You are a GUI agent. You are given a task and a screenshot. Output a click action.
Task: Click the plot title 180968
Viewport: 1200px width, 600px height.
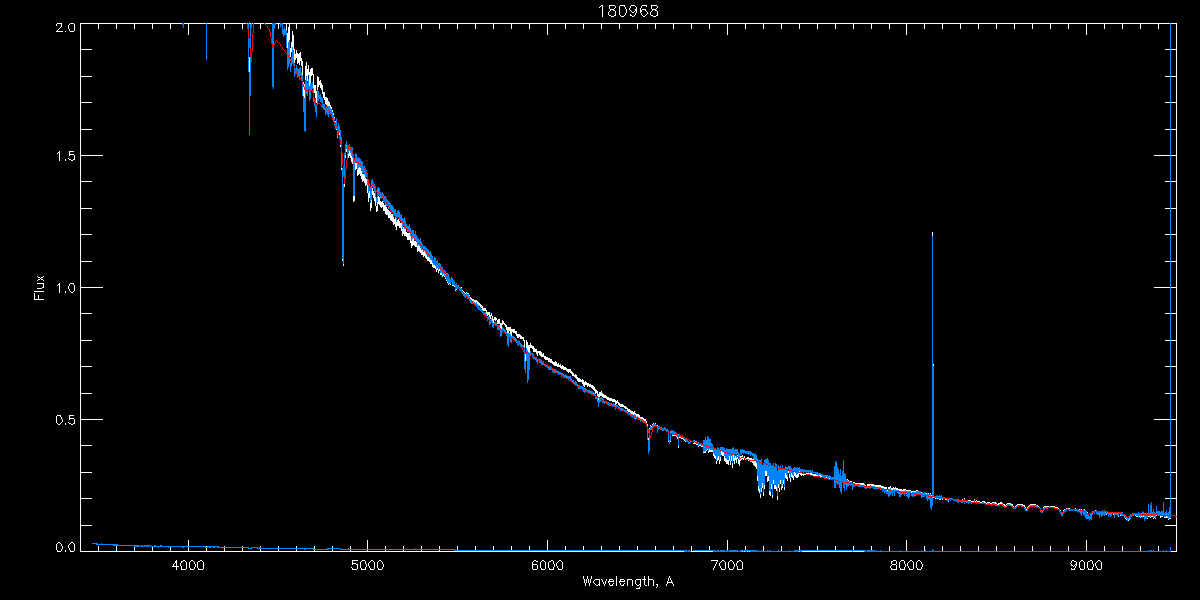pyautogui.click(x=628, y=11)
